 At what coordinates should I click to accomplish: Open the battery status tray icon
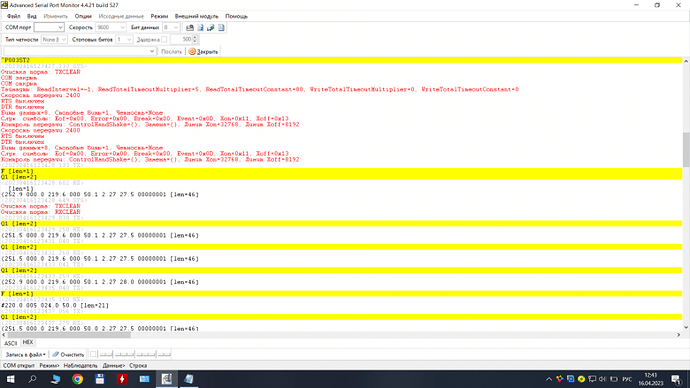click(x=614, y=379)
